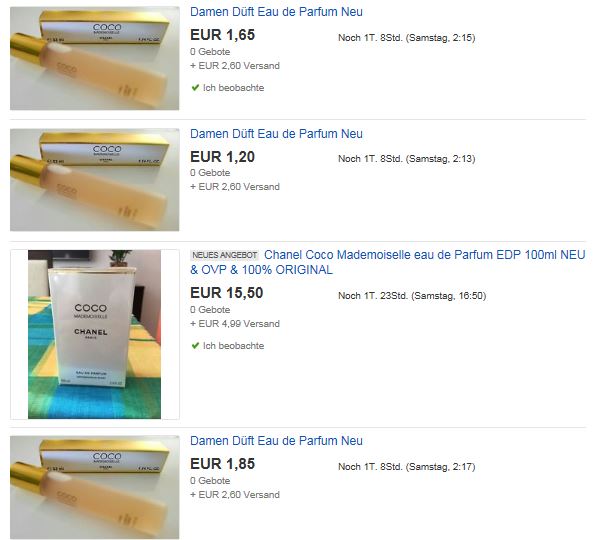Open 'Chanel Coco Mademoiselle eau de Parfum EDP 100ml' link
The height and width of the screenshot is (540, 593).
pyautogui.click(x=388, y=262)
